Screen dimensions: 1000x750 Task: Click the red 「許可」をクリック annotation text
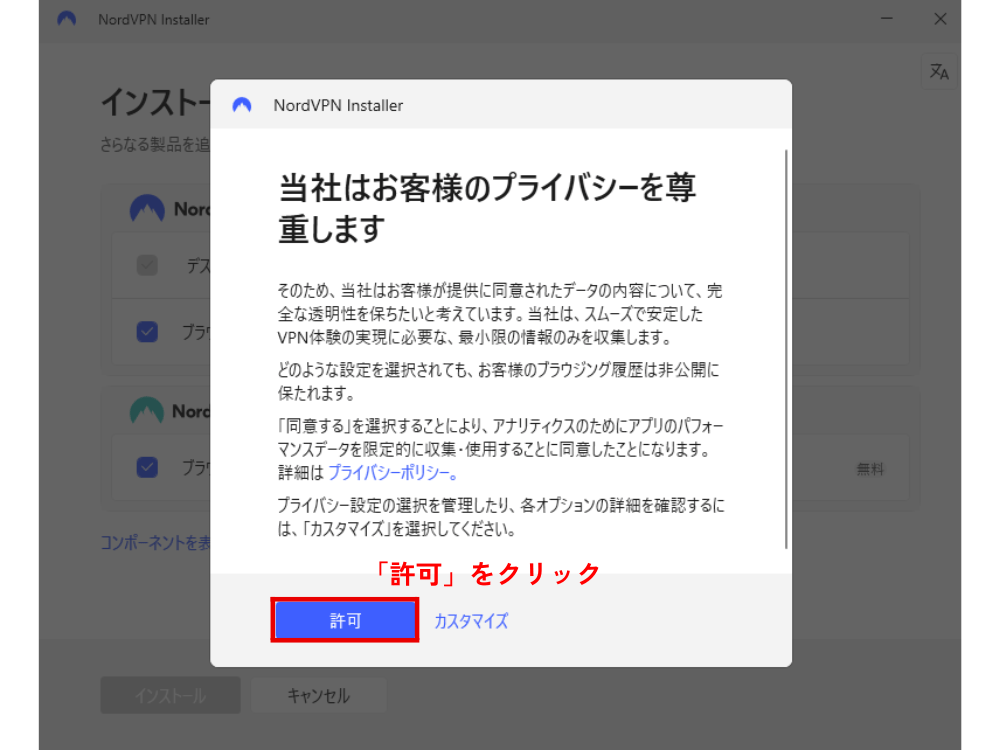click(486, 573)
